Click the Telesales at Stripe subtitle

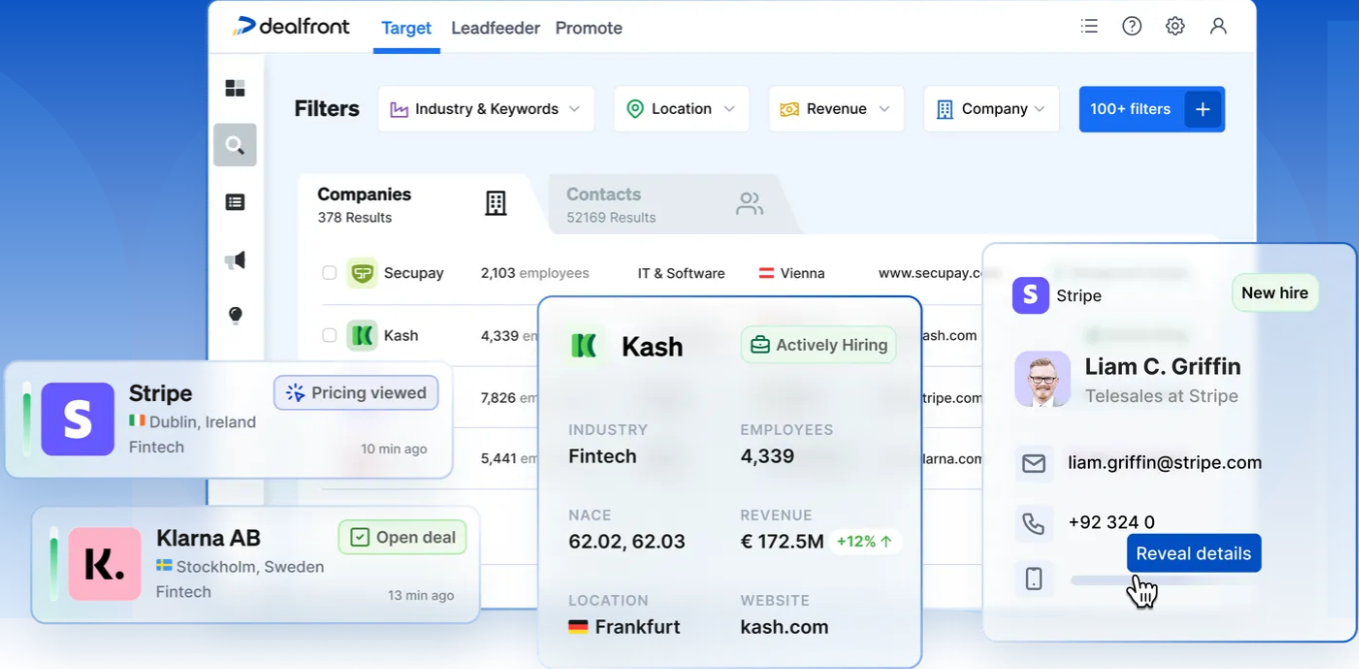(x=1162, y=396)
